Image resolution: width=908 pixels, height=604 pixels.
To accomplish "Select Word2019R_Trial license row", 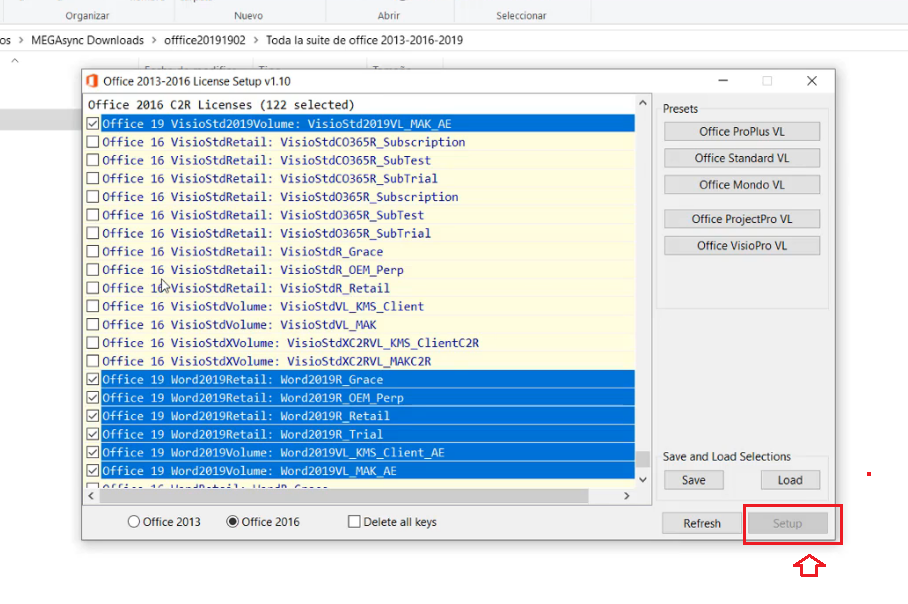I will pos(368,434).
